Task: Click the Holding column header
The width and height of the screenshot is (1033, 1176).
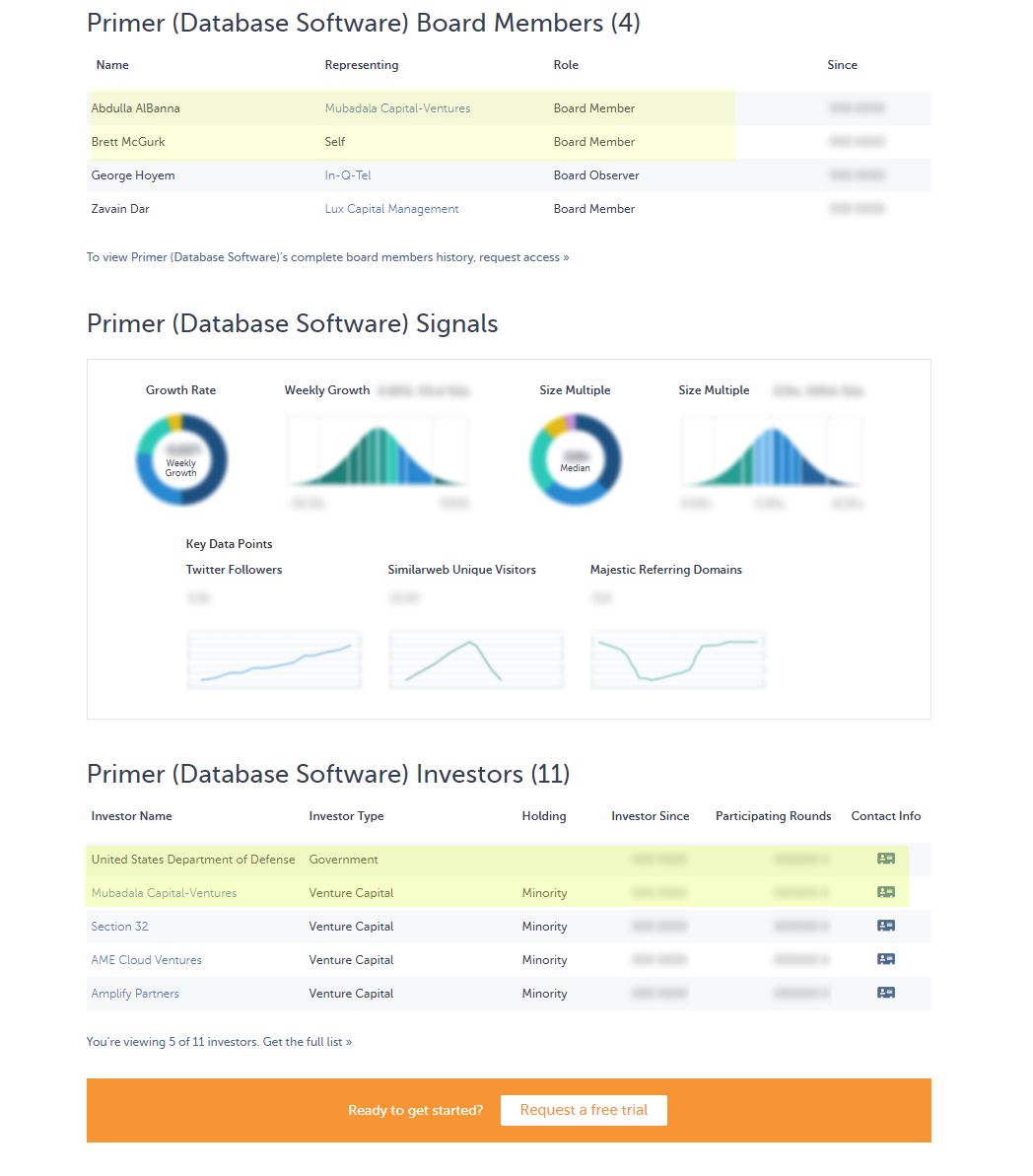Action: click(x=545, y=816)
